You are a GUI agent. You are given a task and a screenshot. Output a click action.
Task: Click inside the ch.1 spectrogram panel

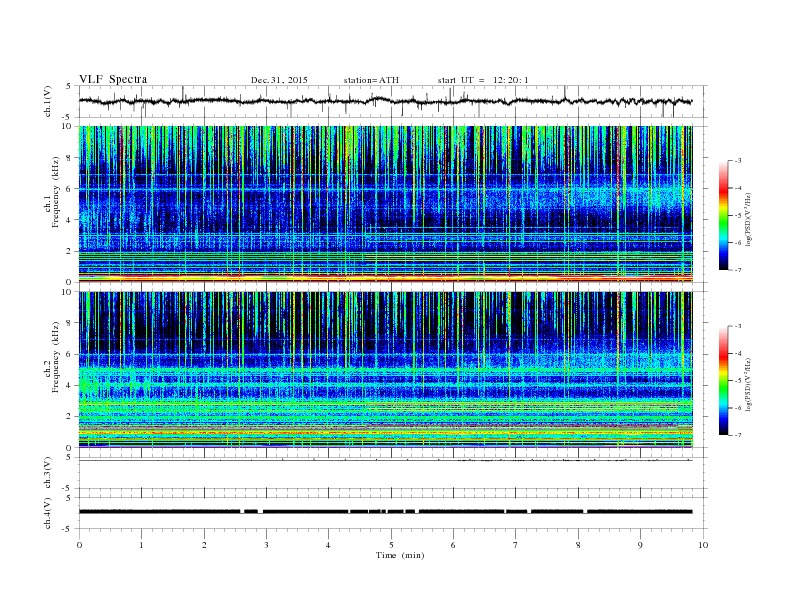pyautogui.click(x=385, y=204)
